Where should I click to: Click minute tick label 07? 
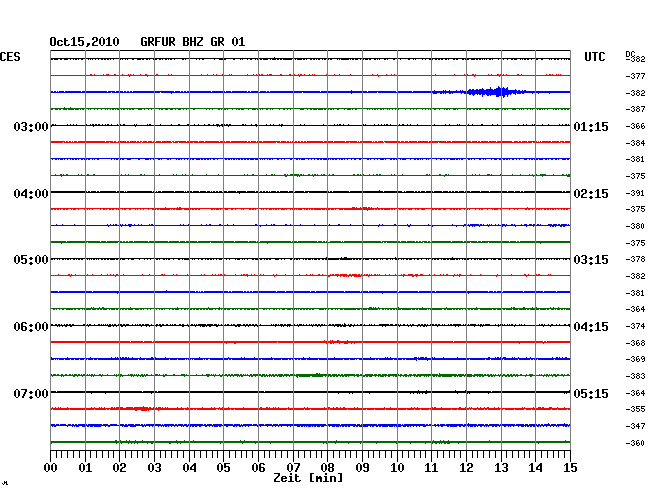(293, 468)
